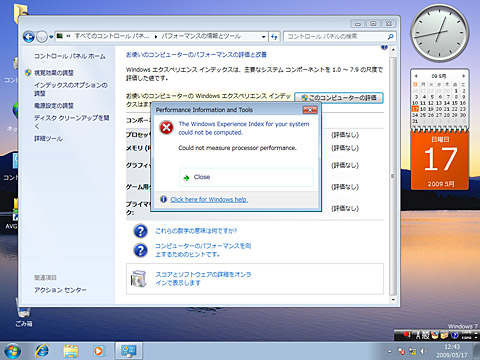Viewport: 480px width, 360px height.
Task: Open コントロール パネル ホーム link
Action: click(70, 56)
